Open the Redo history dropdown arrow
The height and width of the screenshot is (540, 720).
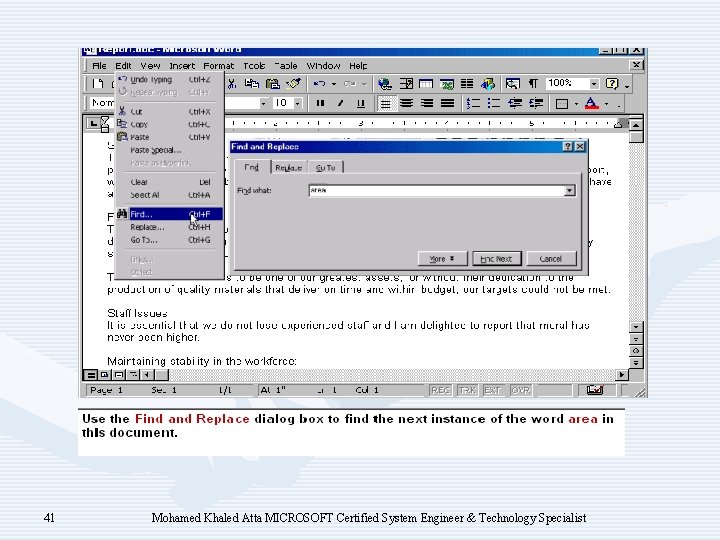[364, 84]
